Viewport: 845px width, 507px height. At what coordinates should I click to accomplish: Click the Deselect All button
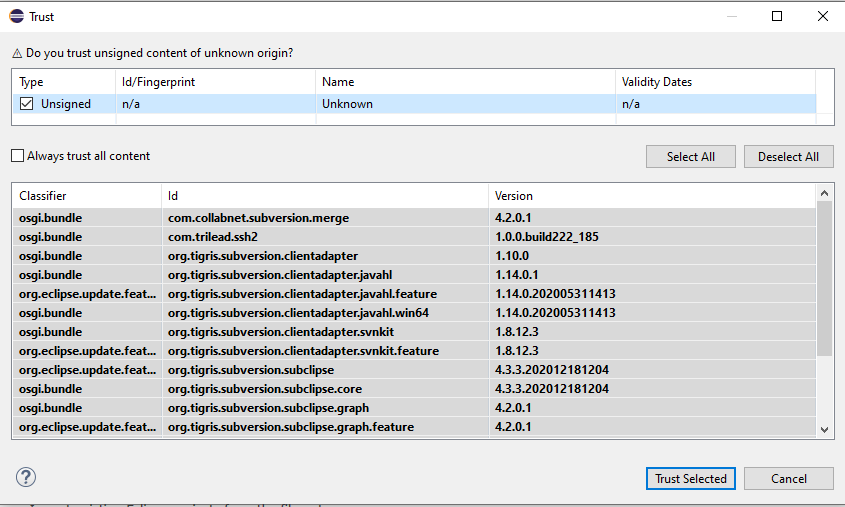788,157
